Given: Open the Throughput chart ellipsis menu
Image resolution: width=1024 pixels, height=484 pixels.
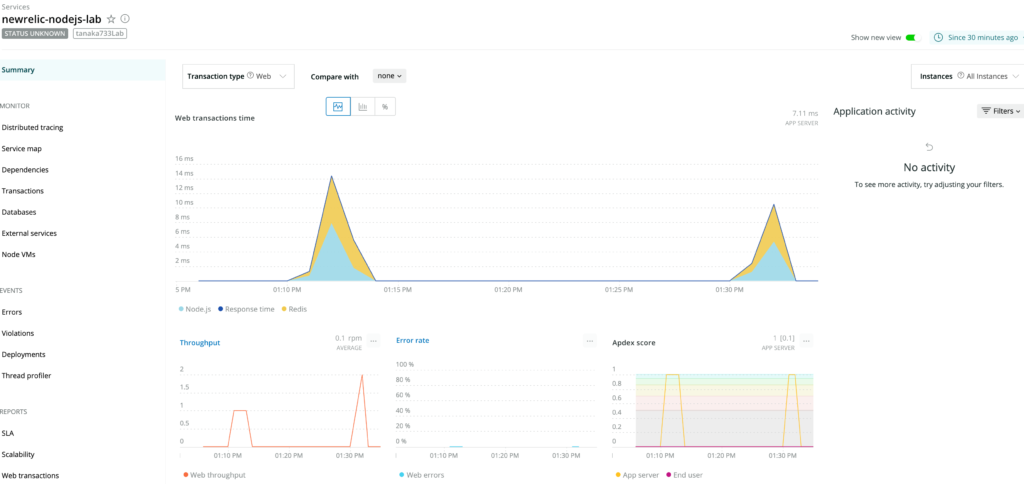Looking at the screenshot, I should point(374,341).
